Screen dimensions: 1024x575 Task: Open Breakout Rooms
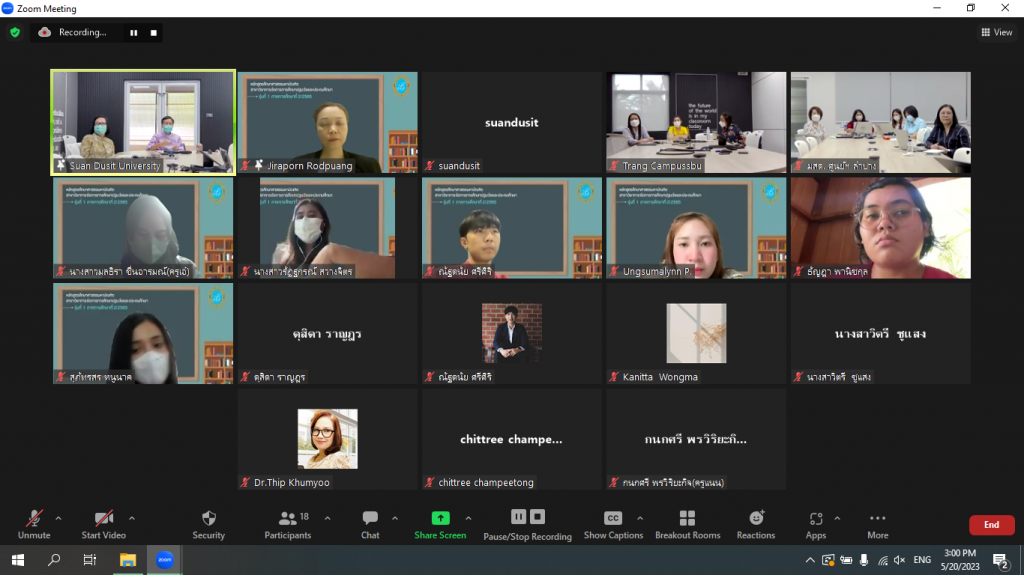tap(687, 523)
